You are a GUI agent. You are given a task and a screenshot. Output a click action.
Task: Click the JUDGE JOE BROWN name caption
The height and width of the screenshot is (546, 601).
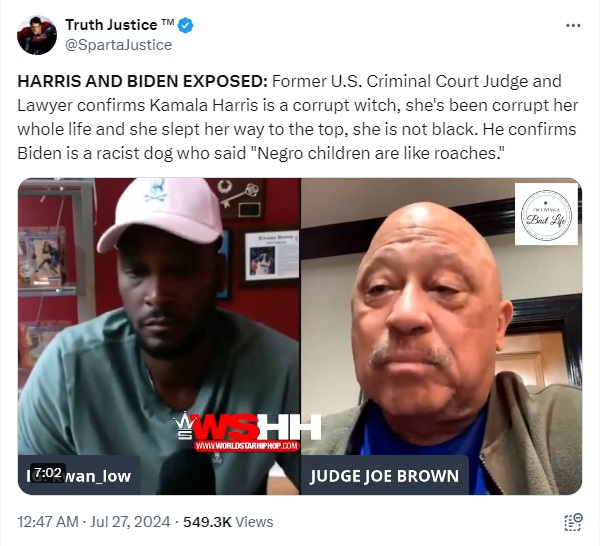[x=384, y=475]
